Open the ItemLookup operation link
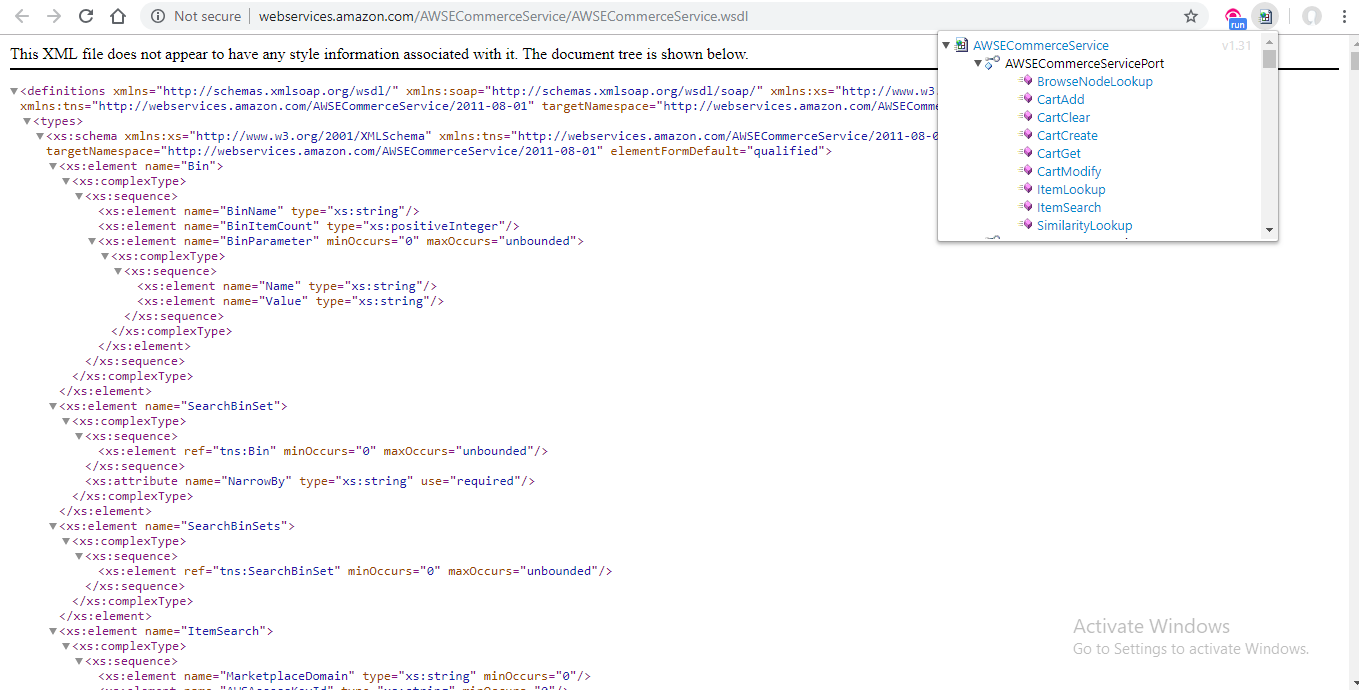 (1071, 189)
